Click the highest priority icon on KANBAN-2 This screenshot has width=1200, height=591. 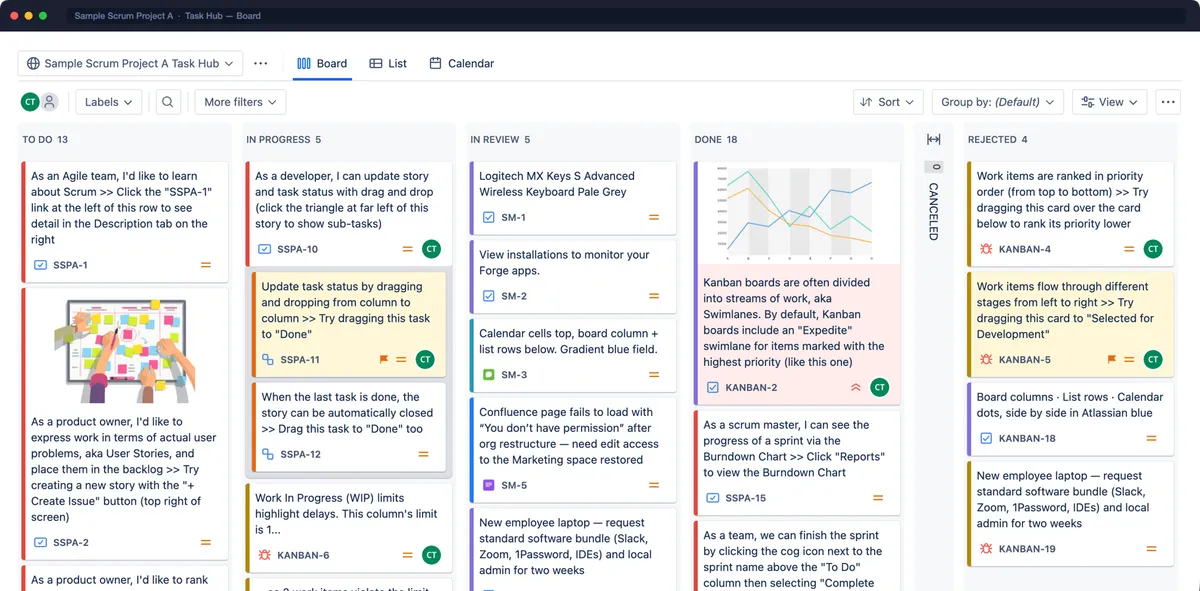856,387
